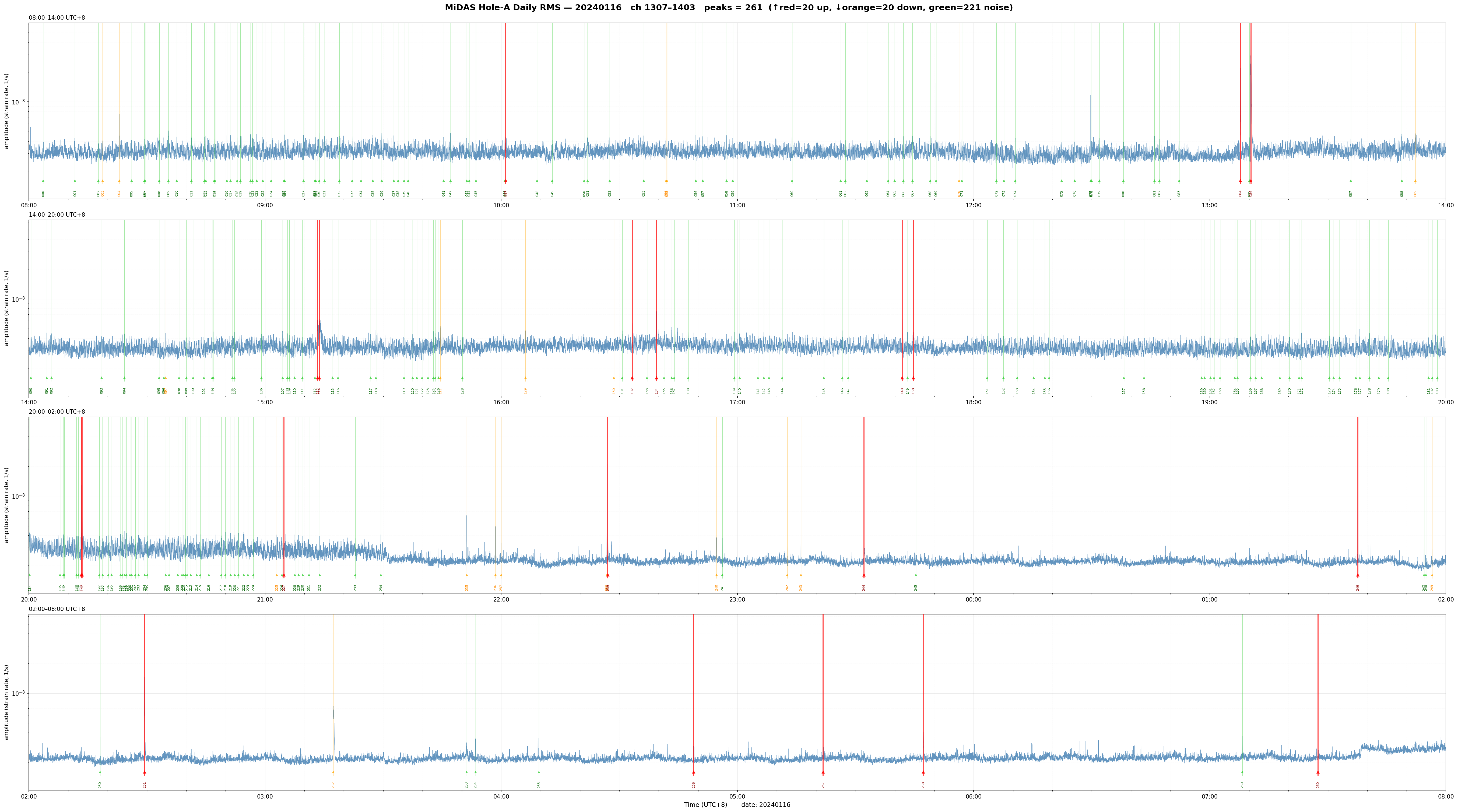Image resolution: width=1458 pixels, height=812 pixels.
Task: Click the 09:00 x-axis tick label
Action: click(x=265, y=205)
